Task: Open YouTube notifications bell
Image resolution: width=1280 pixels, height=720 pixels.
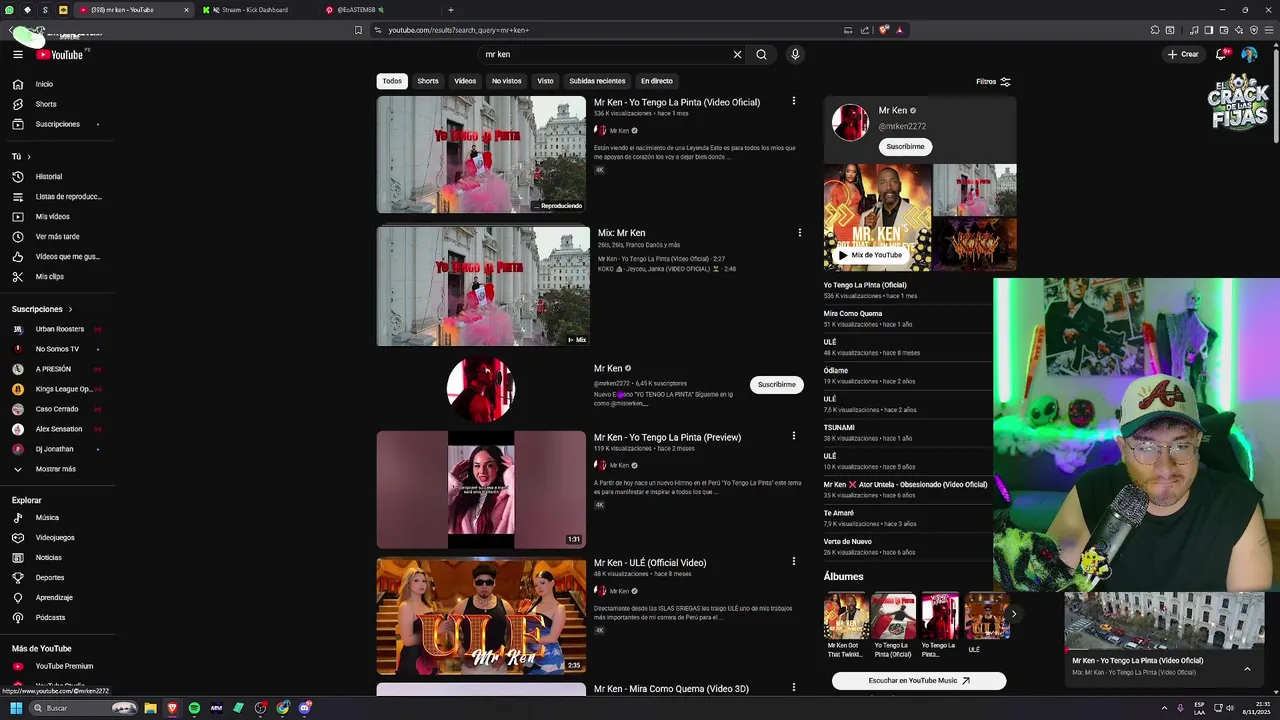Action: coord(1220,55)
